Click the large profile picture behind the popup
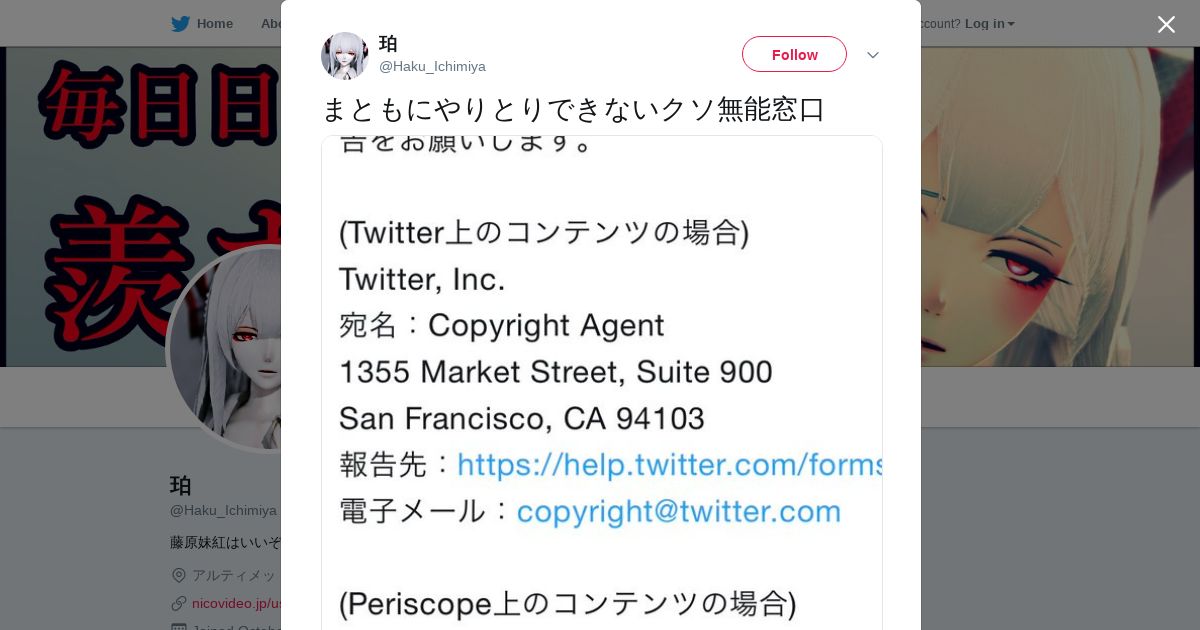The height and width of the screenshot is (630, 1200). tap(225, 350)
